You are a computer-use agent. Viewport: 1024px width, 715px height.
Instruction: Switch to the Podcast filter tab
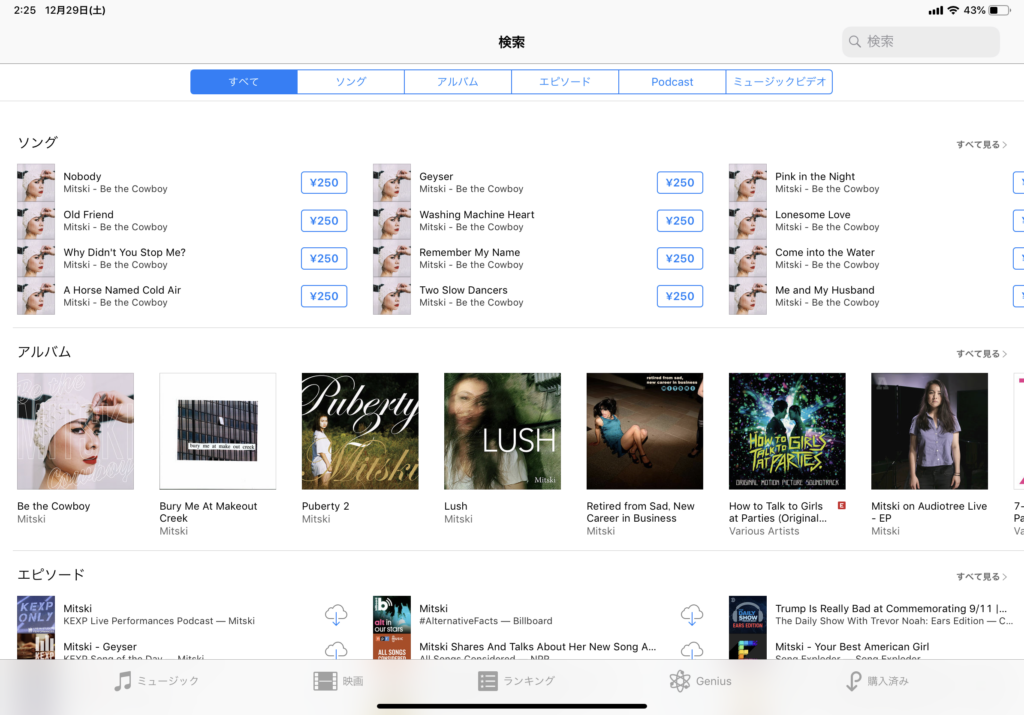point(672,82)
